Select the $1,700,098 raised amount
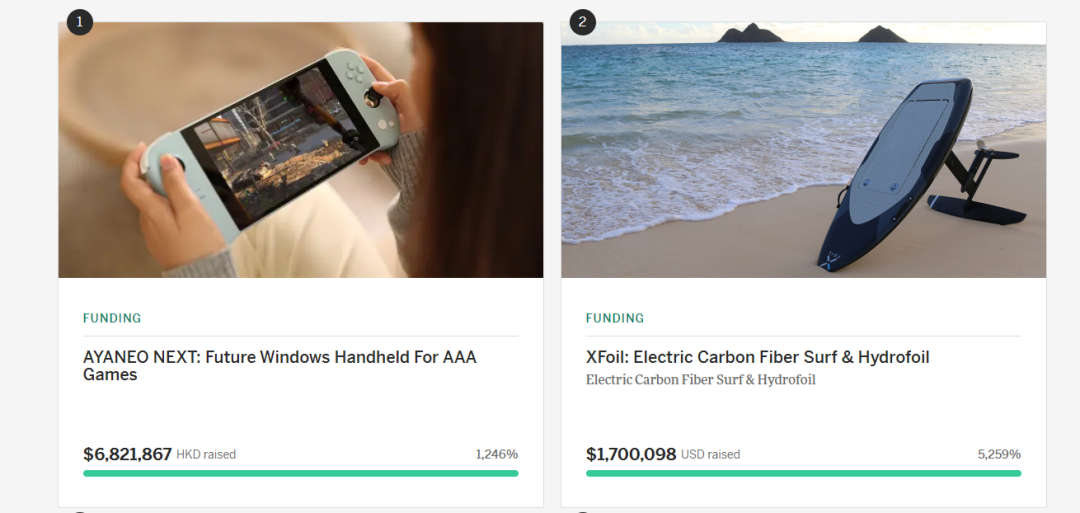1080x513 pixels. tap(630, 454)
